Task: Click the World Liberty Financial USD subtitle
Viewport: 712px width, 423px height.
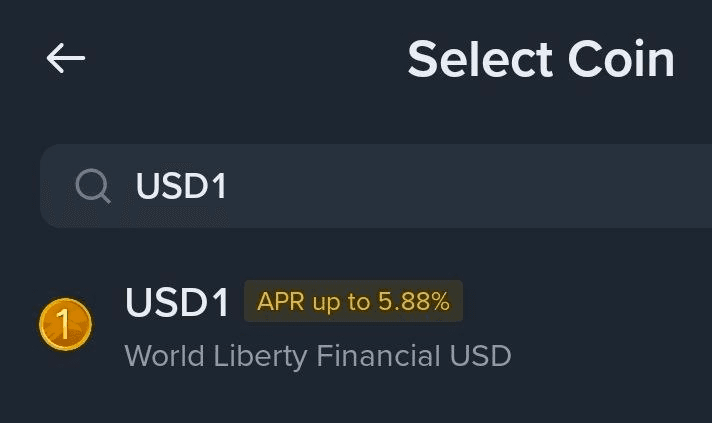Action: [x=317, y=355]
